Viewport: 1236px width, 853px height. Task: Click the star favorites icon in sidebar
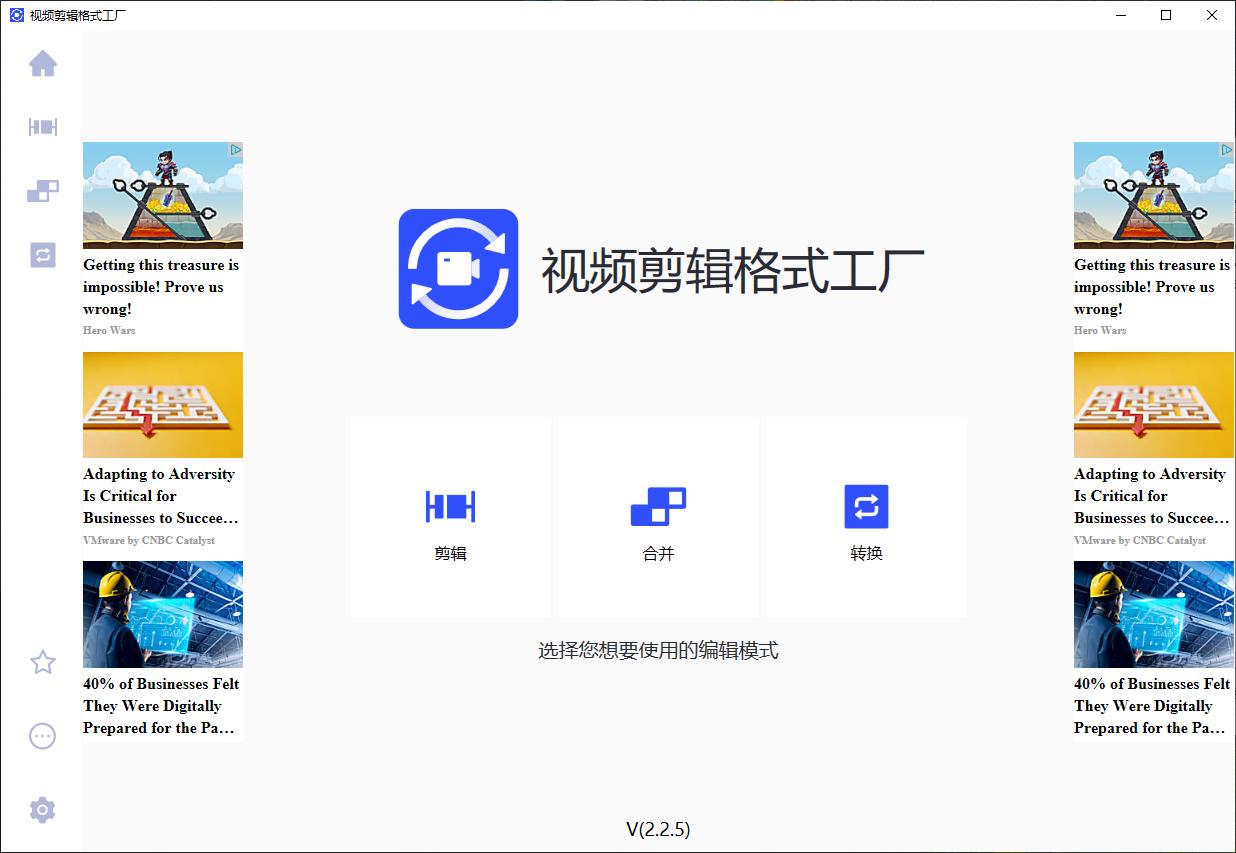[43, 662]
